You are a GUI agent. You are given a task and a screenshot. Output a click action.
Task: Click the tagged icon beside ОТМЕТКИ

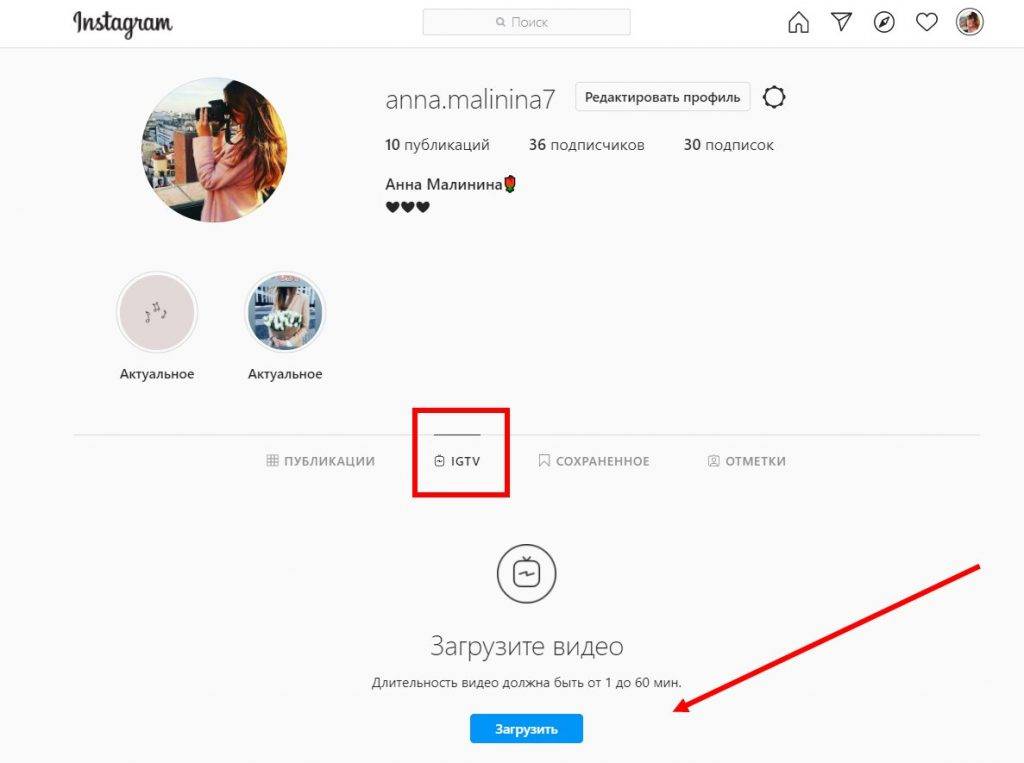tap(713, 461)
